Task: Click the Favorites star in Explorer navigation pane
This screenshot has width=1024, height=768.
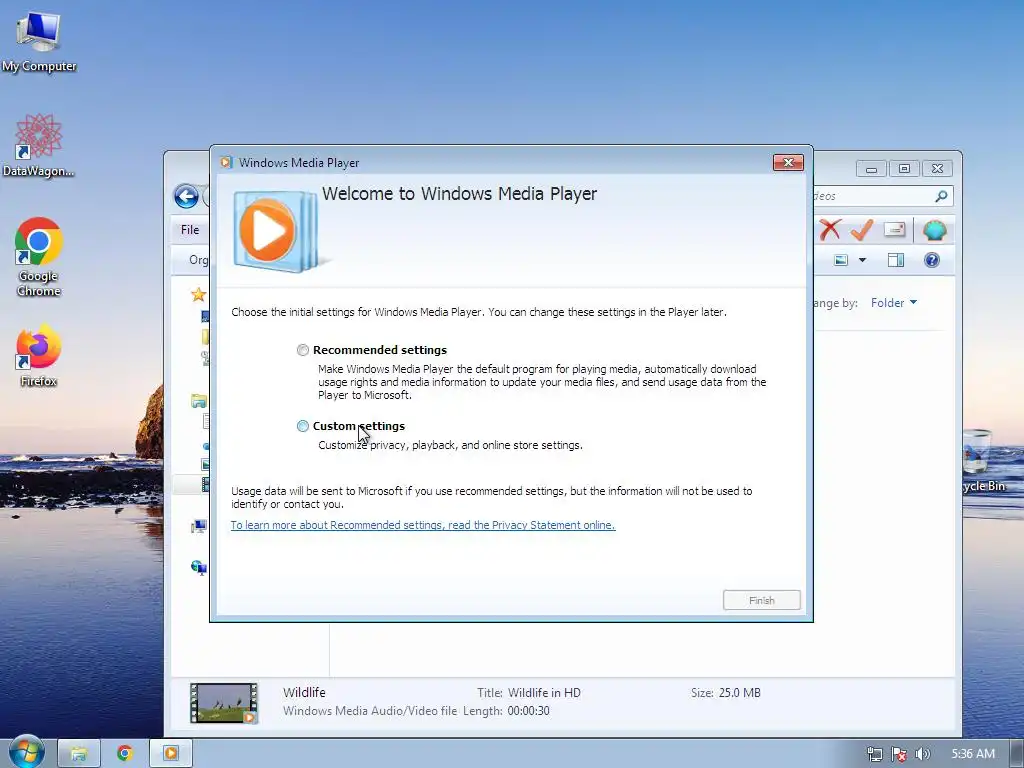Action: click(198, 295)
